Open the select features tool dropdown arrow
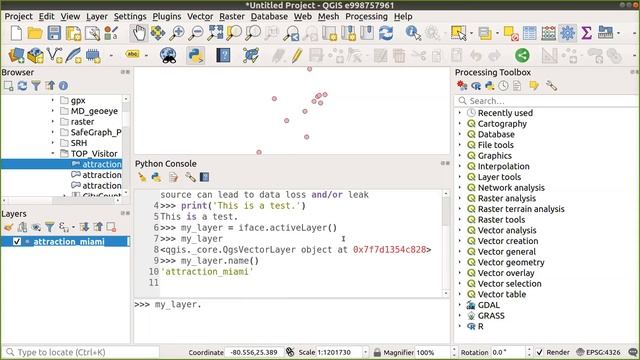640x360 pixels. pyautogui.click(x=472, y=33)
